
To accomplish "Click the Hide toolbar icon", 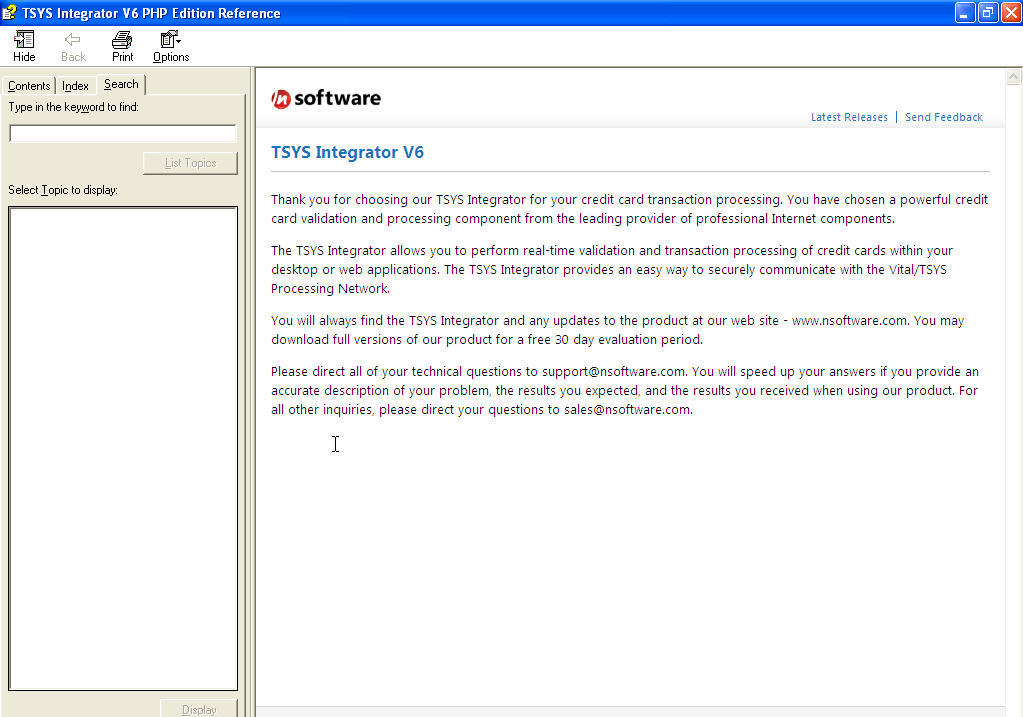I will (x=24, y=46).
